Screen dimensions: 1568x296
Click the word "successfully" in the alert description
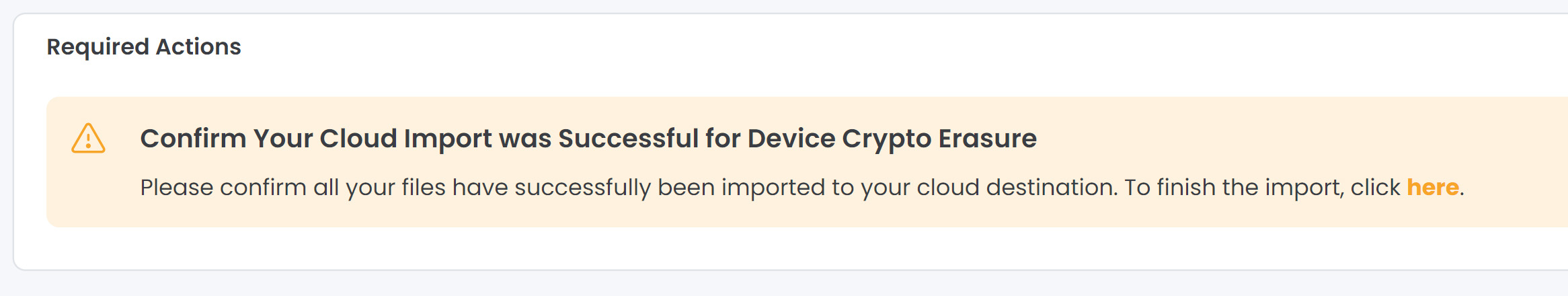[582, 187]
